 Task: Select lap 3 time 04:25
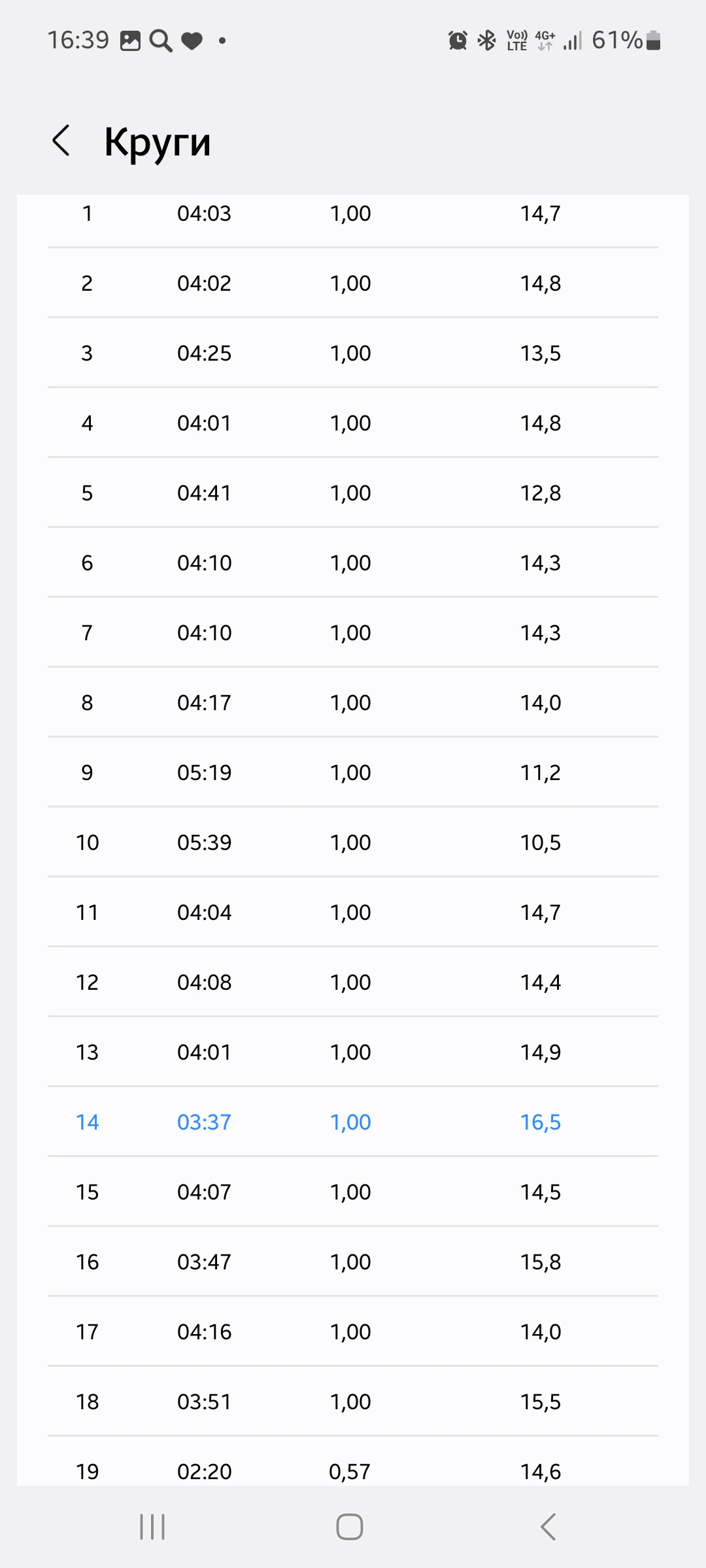click(205, 353)
